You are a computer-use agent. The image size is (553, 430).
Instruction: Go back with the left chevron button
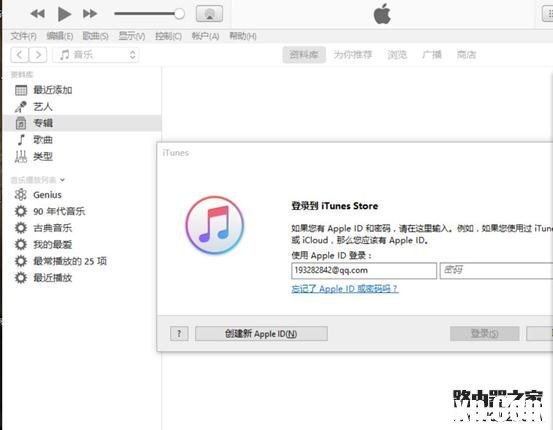(20, 55)
